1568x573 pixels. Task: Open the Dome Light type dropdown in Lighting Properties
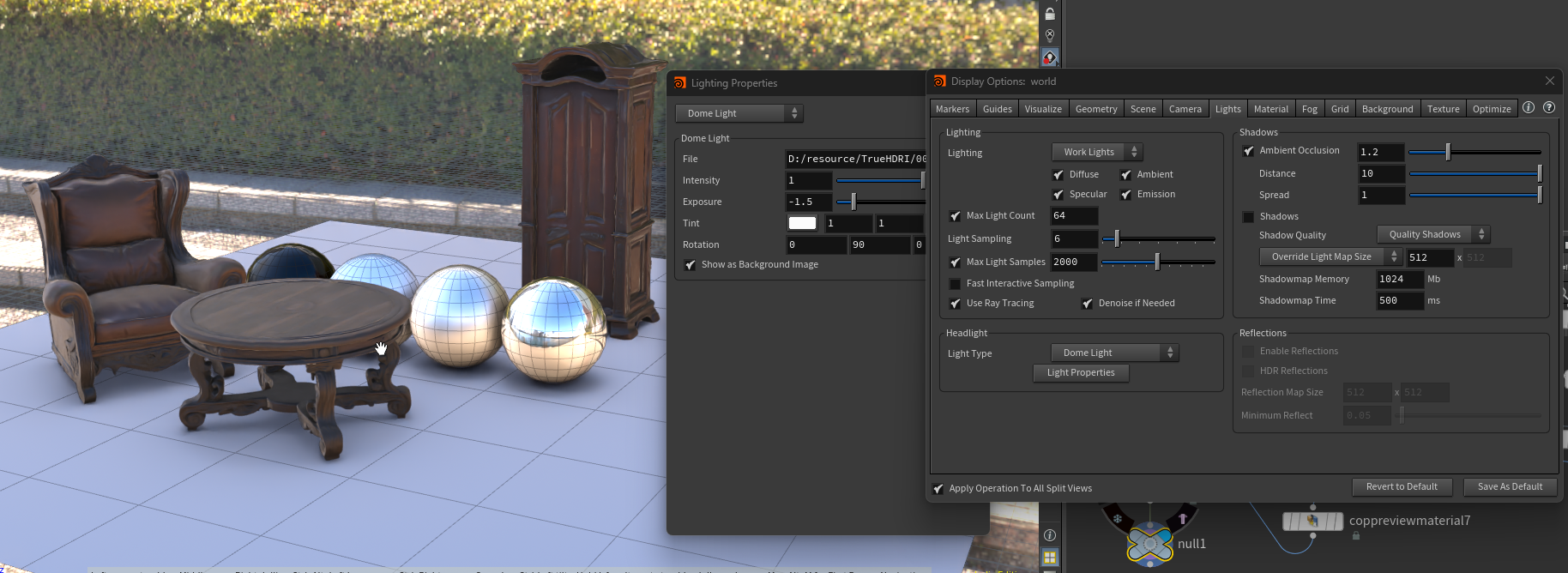(739, 113)
